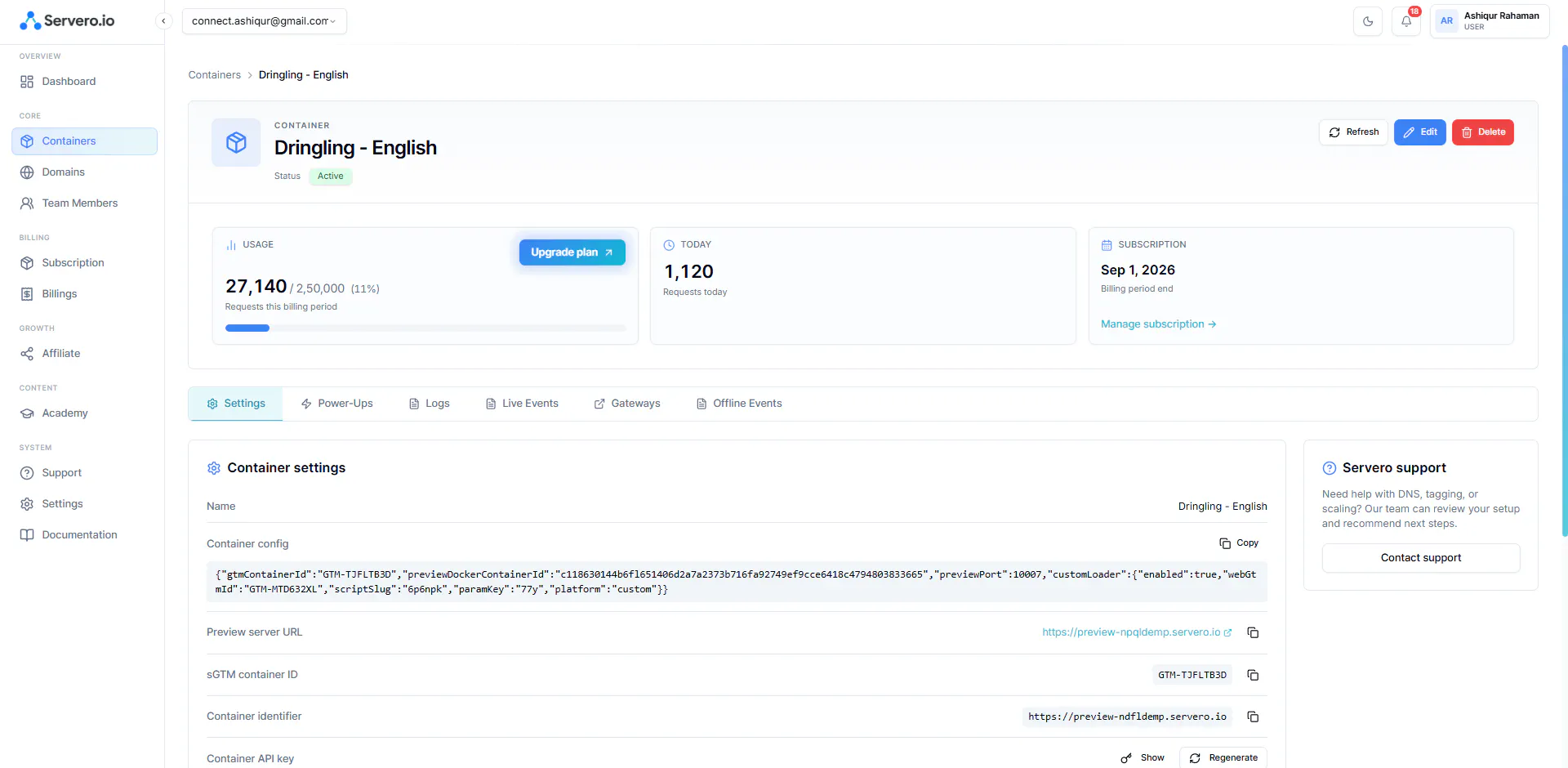
Task: Click the Delete container button
Action: click(x=1483, y=132)
